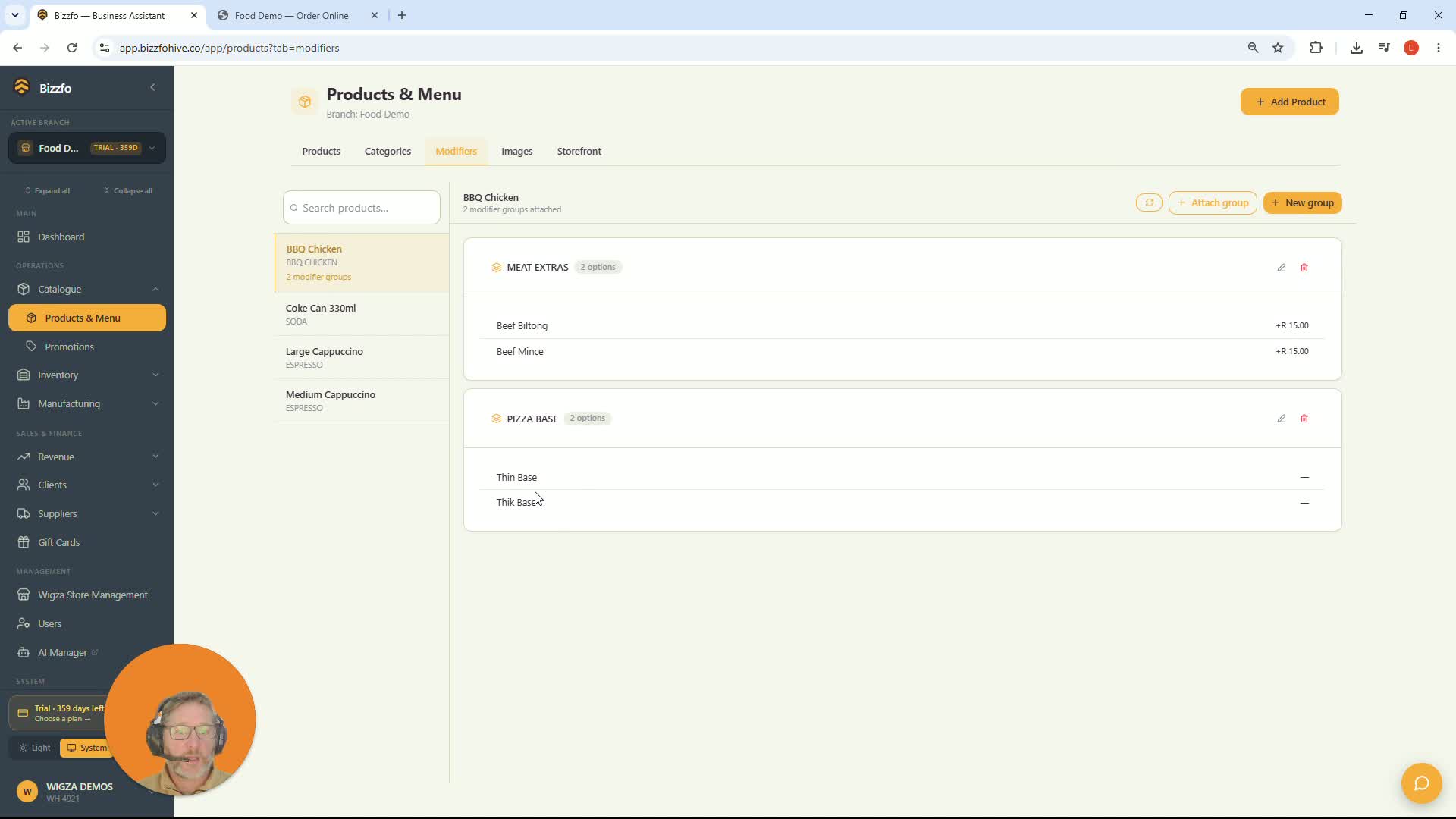Image resolution: width=1456 pixels, height=819 pixels.
Task: Open the Food Demo branch selector dropdown
Action: coord(87,148)
